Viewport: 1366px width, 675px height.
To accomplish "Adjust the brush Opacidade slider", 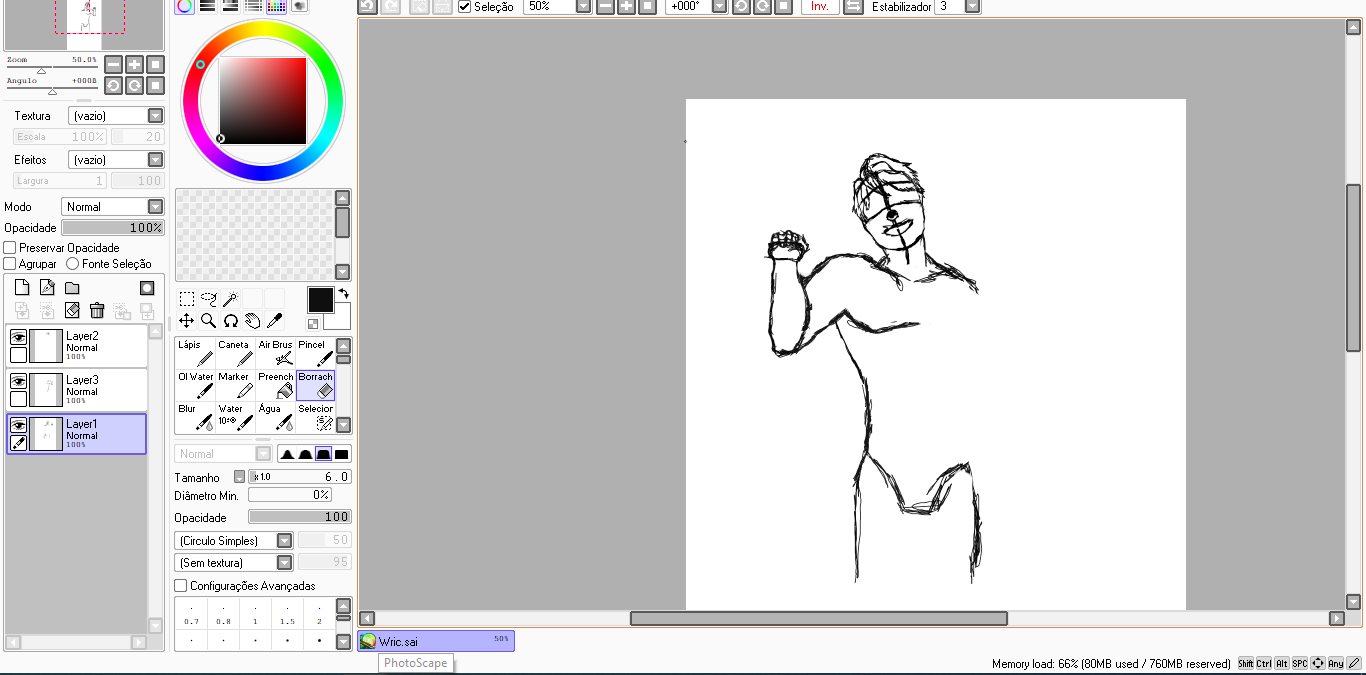I will point(299,517).
